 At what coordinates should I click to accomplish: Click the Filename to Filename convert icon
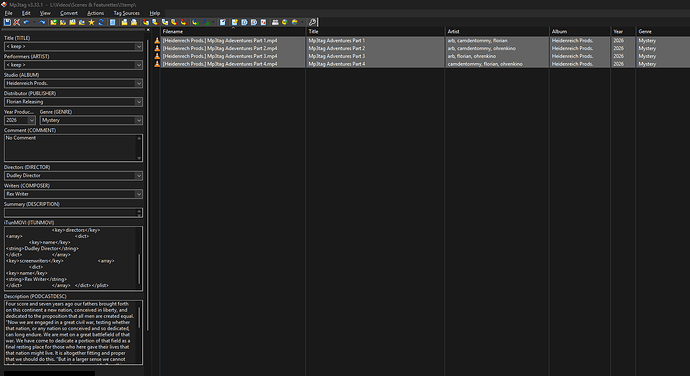pos(165,22)
